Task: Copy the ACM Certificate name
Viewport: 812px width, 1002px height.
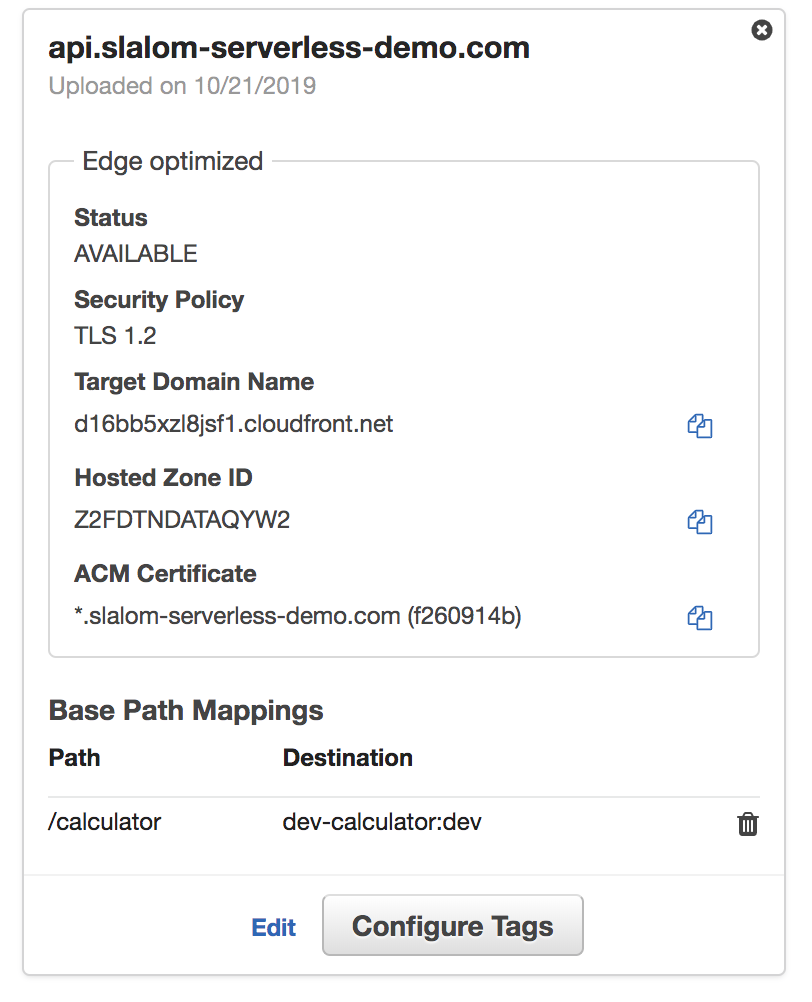Action: coord(699,618)
